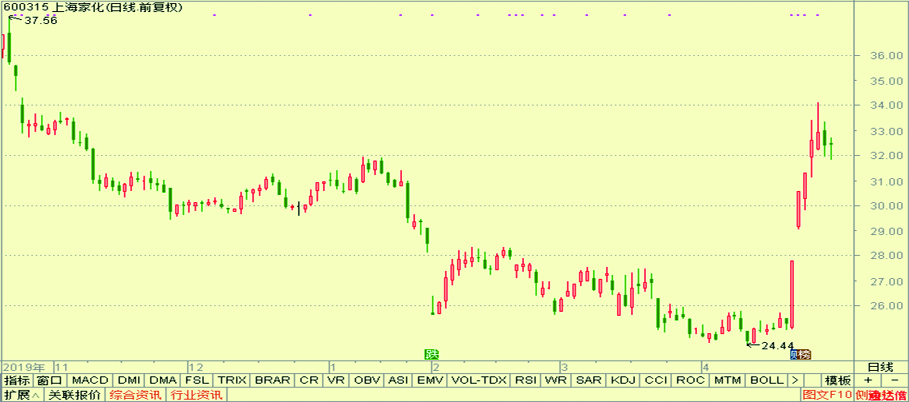Collapse the 扩展 panel expander

click(x=21, y=396)
